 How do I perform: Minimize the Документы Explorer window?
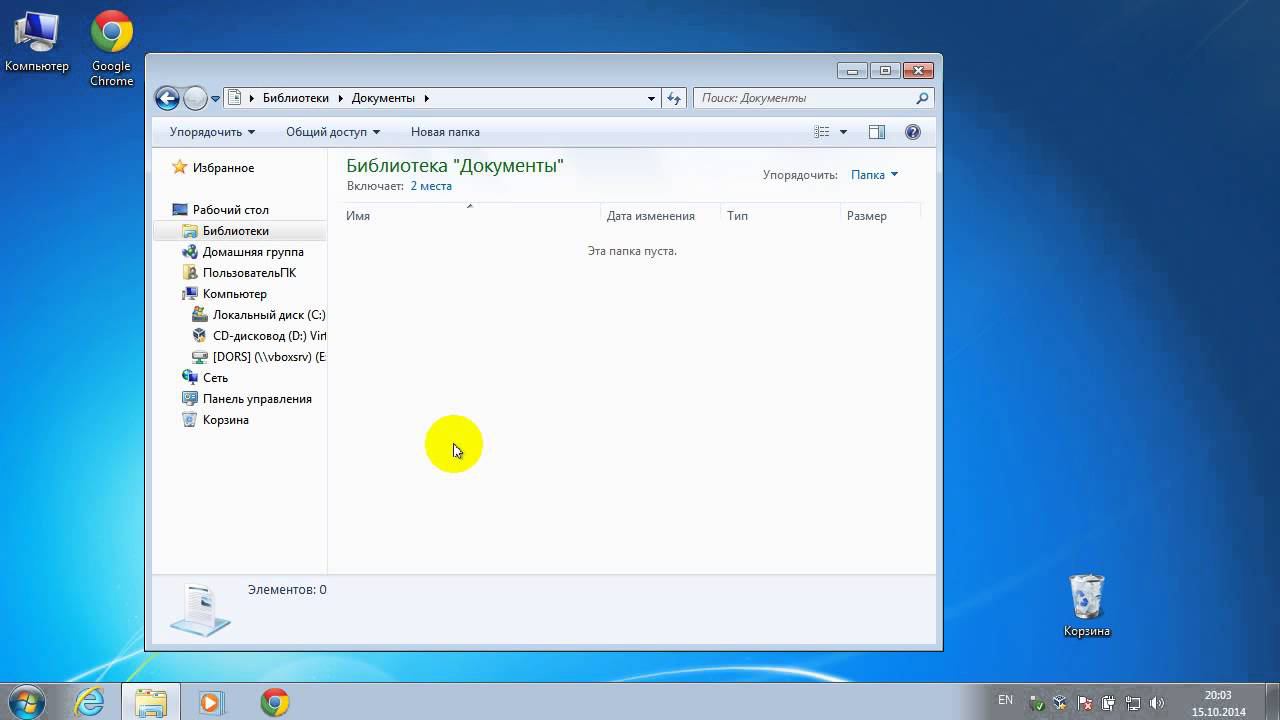(x=852, y=70)
